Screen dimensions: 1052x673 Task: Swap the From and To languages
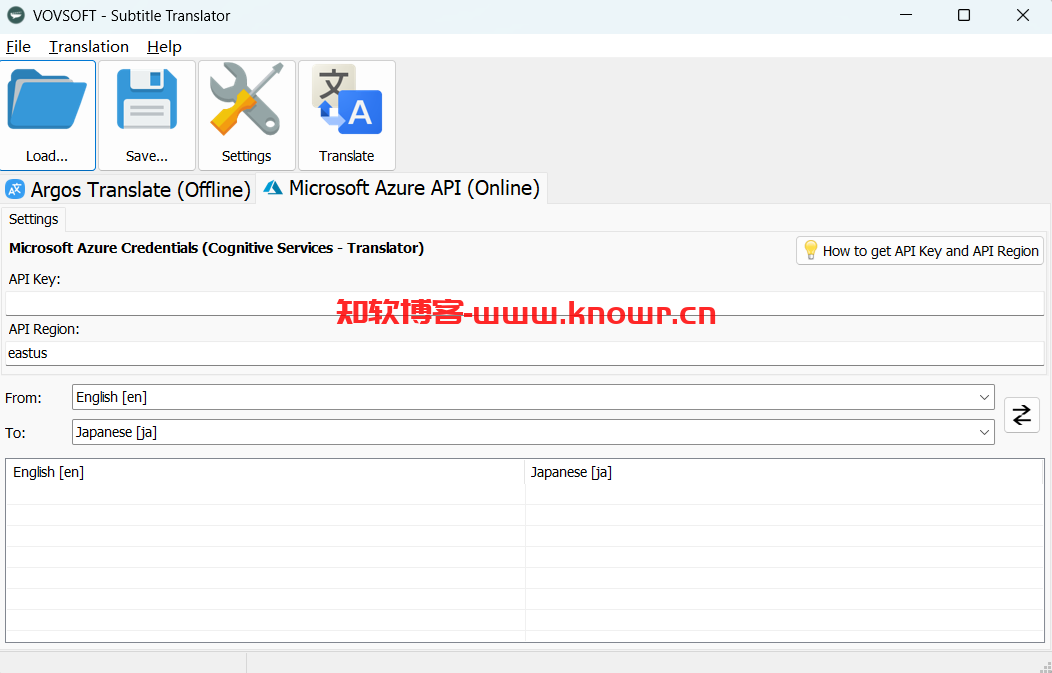coord(1021,415)
